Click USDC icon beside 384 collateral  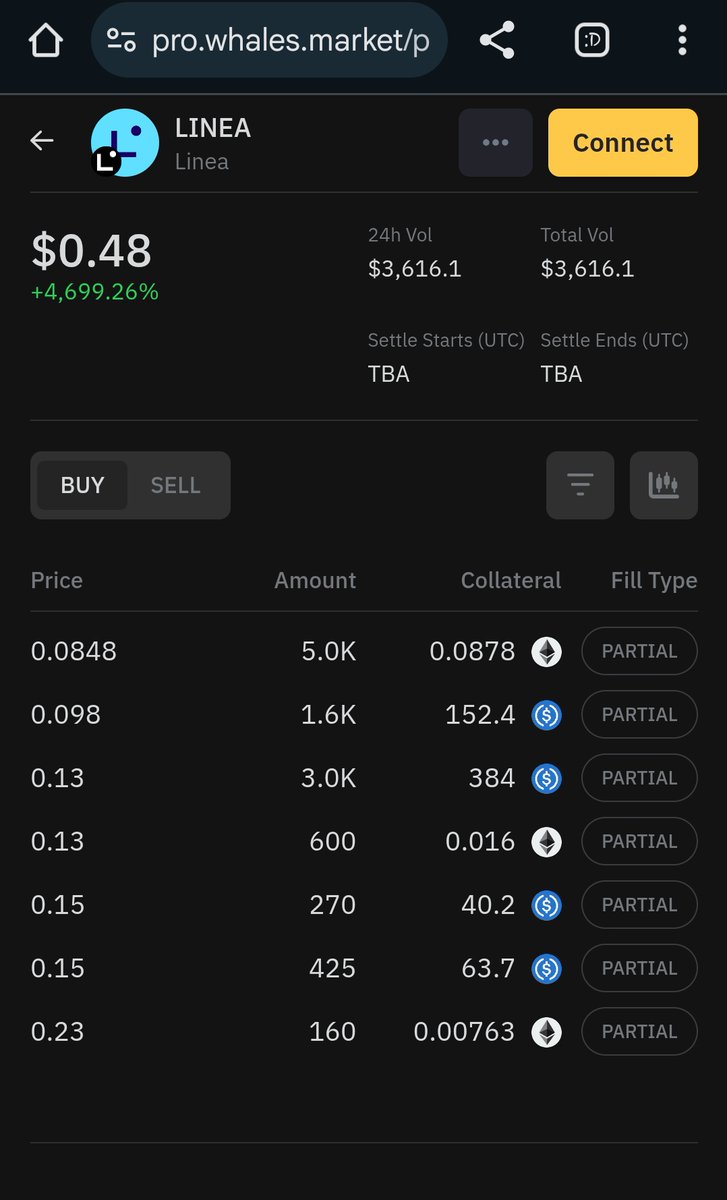[546, 778]
